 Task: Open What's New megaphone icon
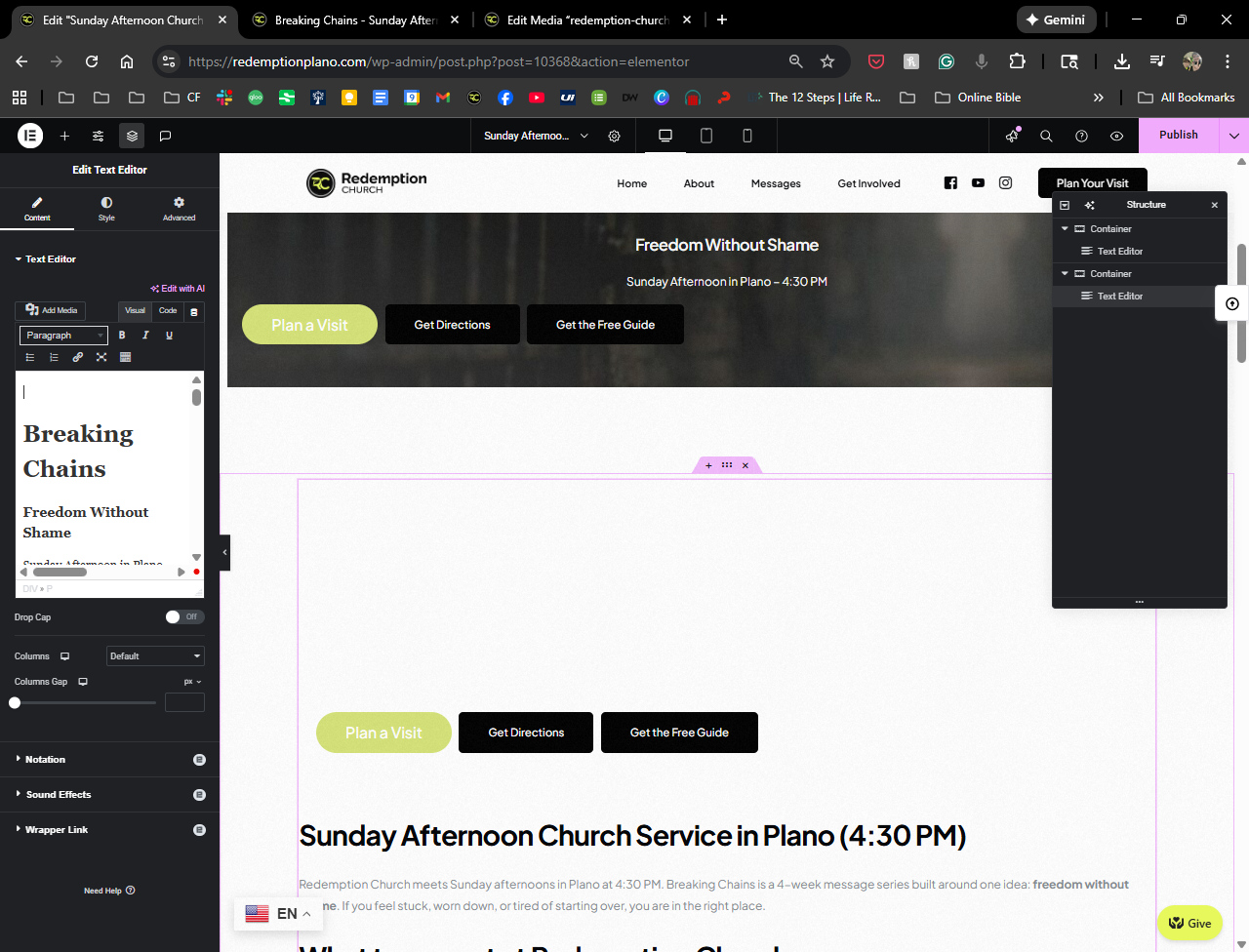(1012, 136)
